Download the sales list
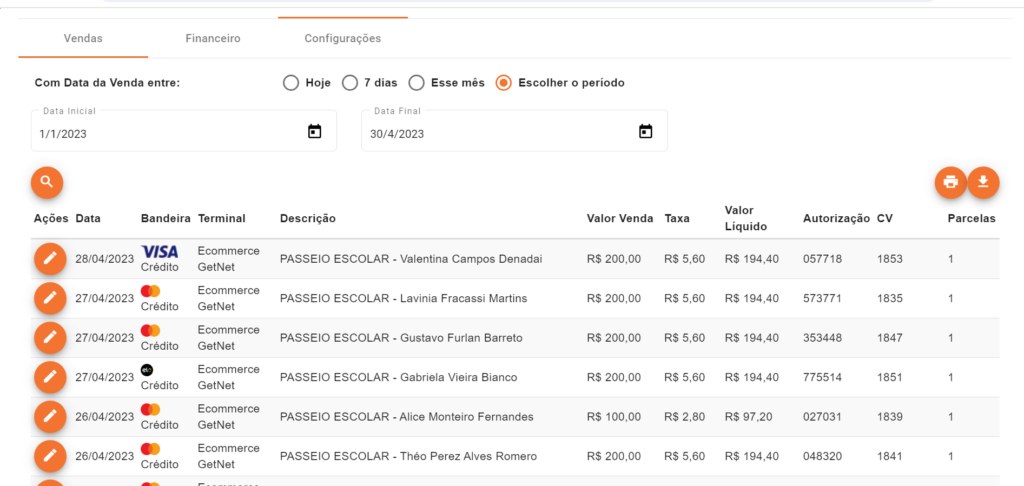 [x=983, y=182]
